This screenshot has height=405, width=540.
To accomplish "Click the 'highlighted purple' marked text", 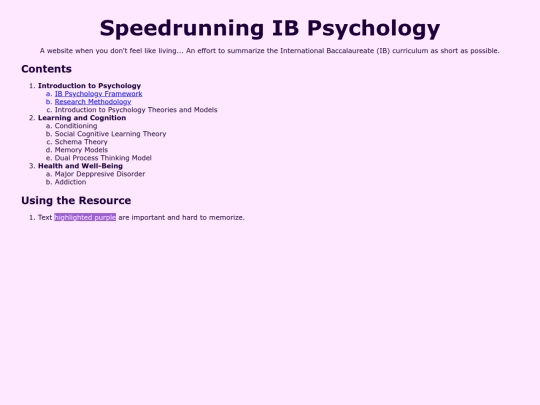I will click(85, 217).
